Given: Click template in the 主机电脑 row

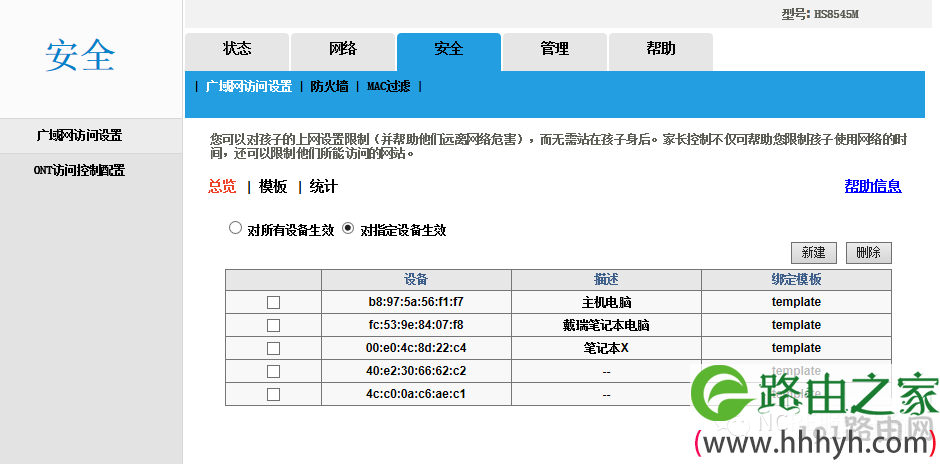Looking at the screenshot, I should [796, 302].
